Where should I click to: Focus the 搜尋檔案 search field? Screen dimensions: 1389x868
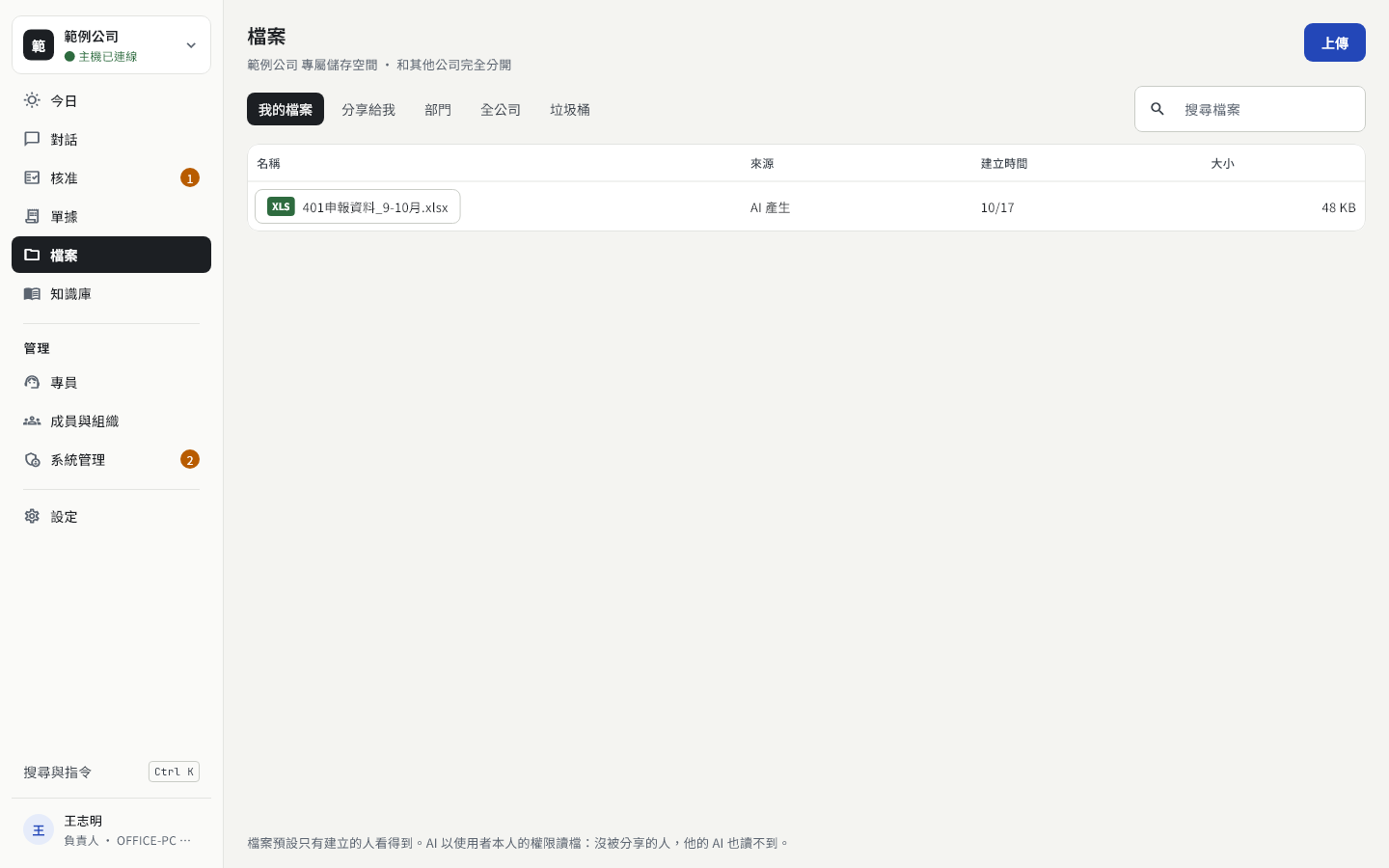point(1250,109)
